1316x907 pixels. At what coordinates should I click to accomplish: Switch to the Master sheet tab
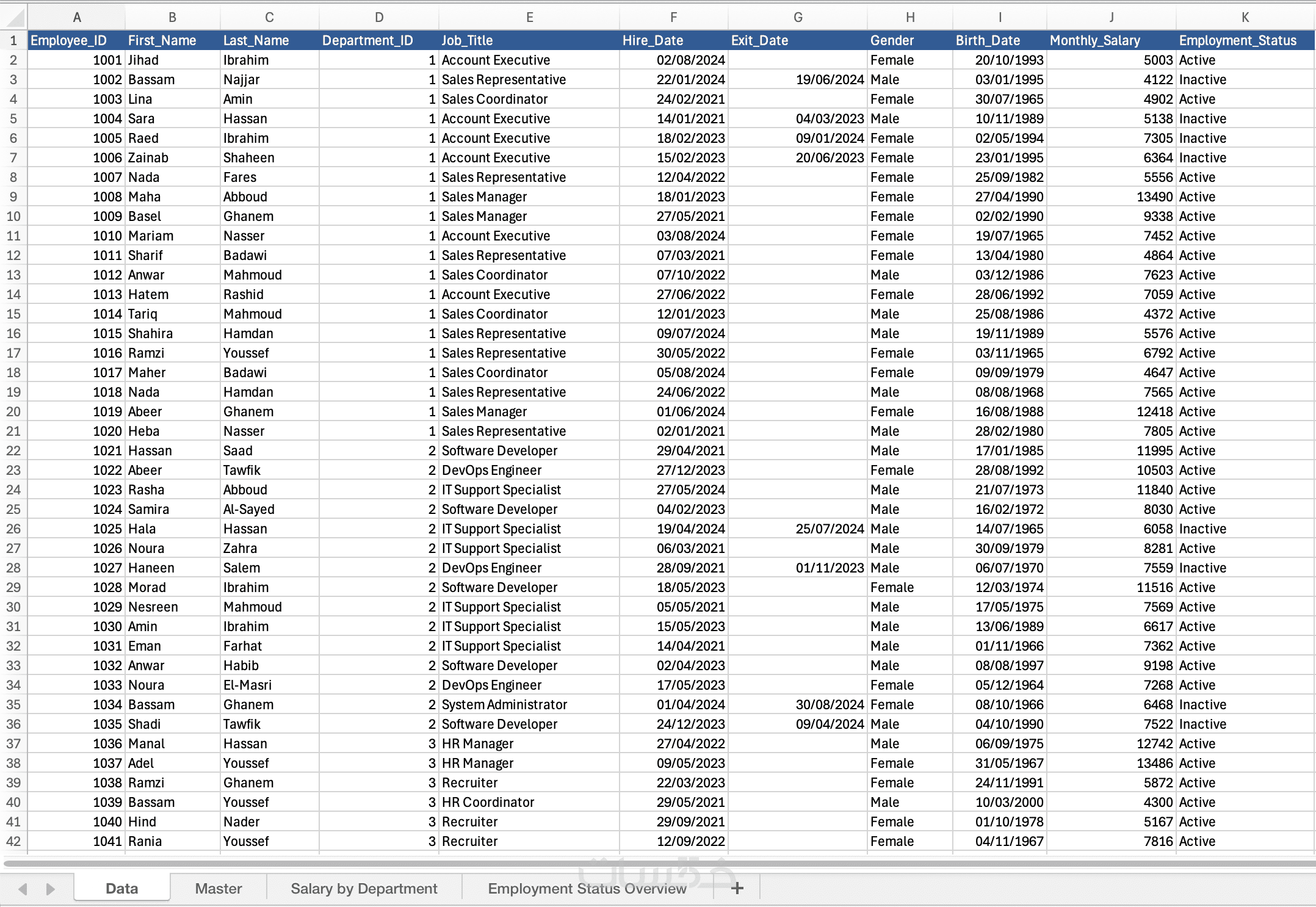[218, 888]
